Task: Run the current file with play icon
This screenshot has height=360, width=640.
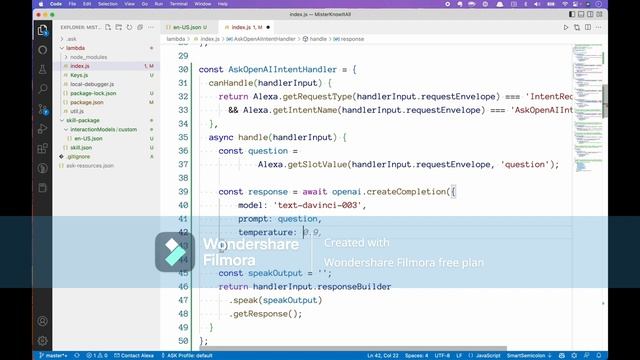Action: 566,27
